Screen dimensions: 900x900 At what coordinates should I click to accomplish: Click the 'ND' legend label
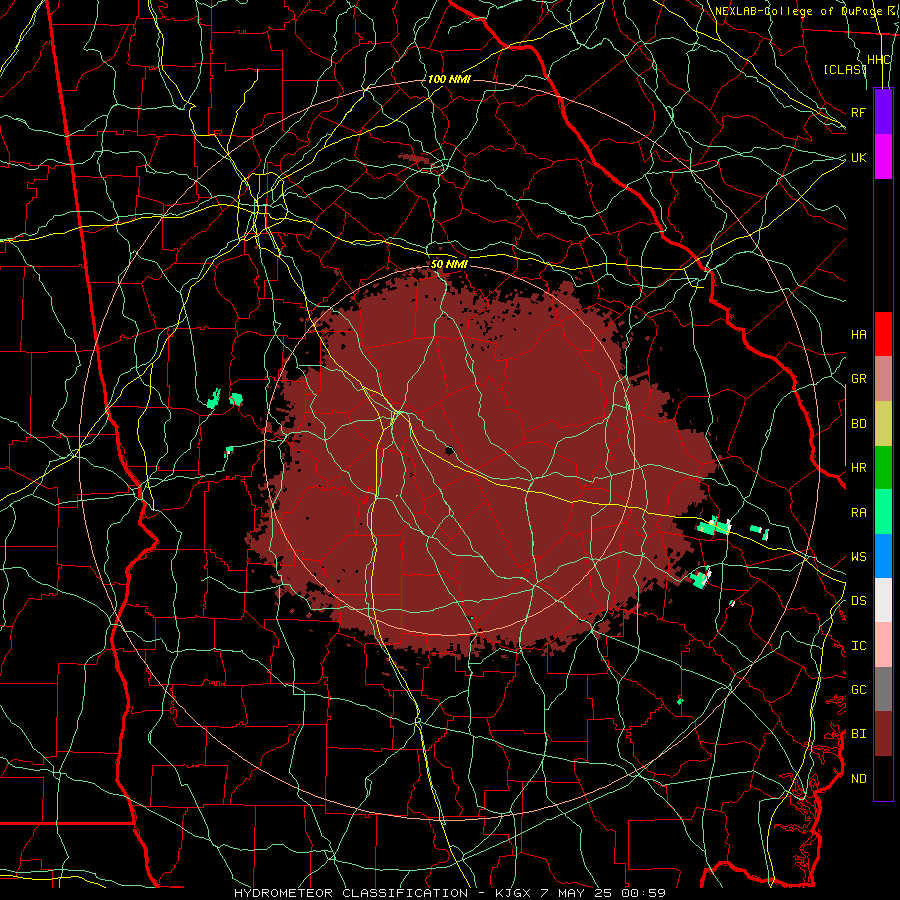859,779
